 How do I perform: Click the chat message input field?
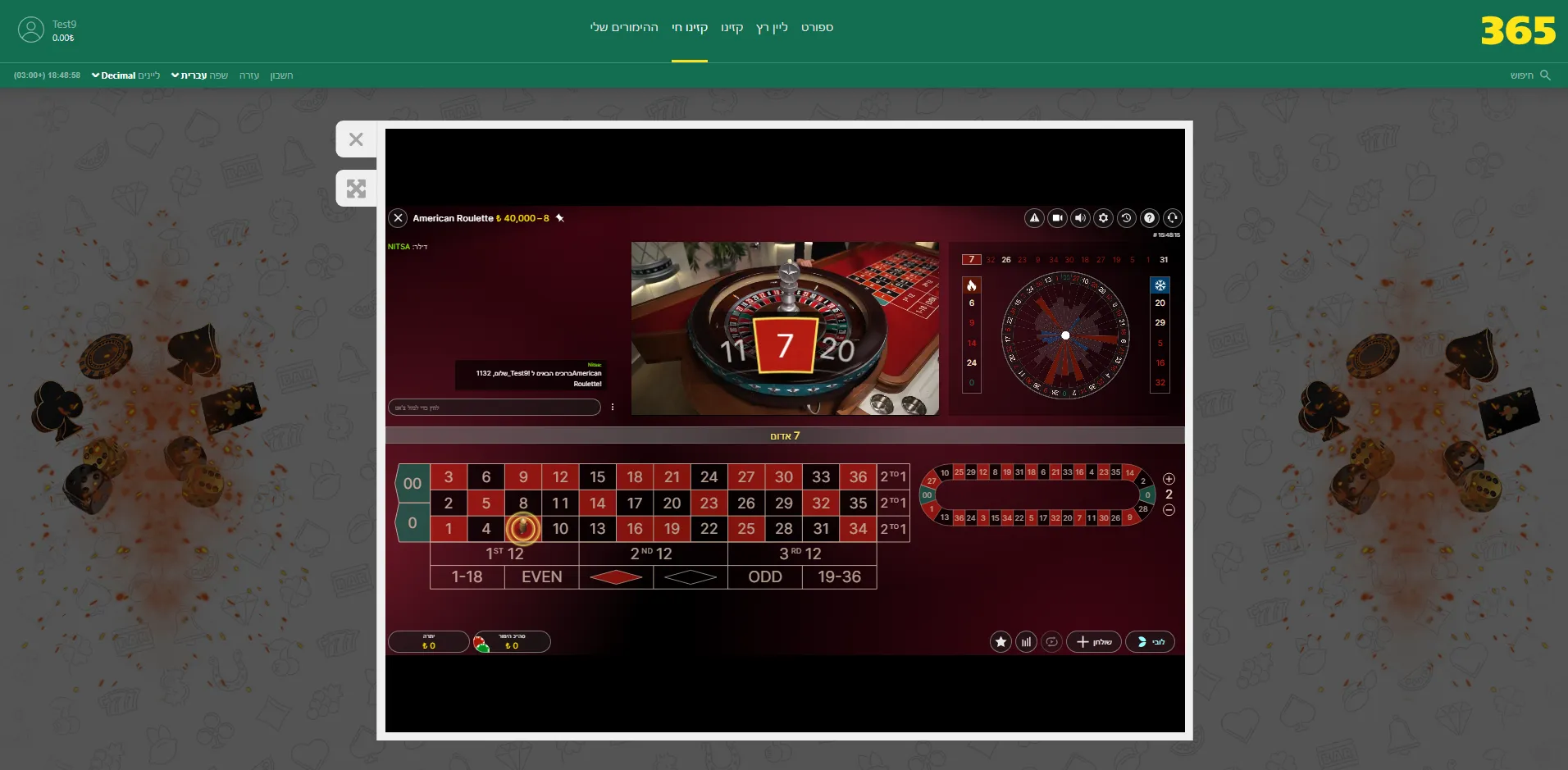[x=495, y=408]
